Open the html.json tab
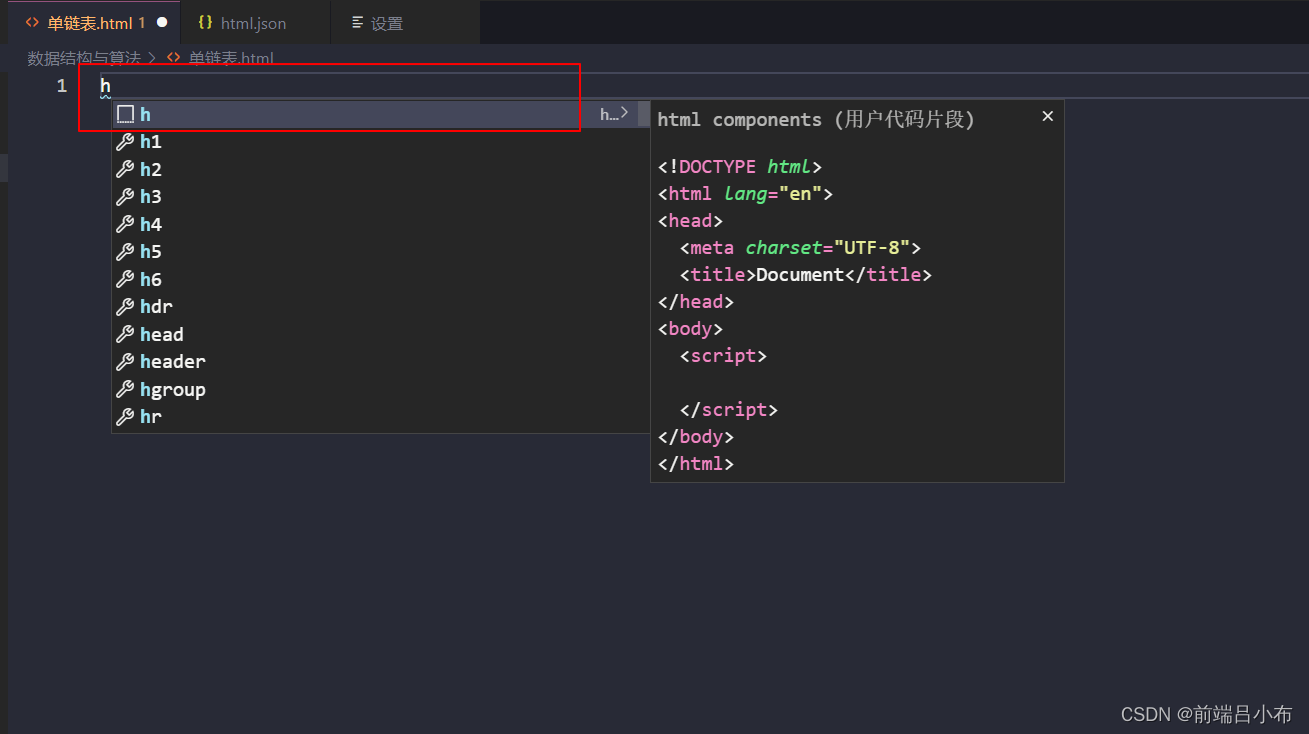 point(253,23)
